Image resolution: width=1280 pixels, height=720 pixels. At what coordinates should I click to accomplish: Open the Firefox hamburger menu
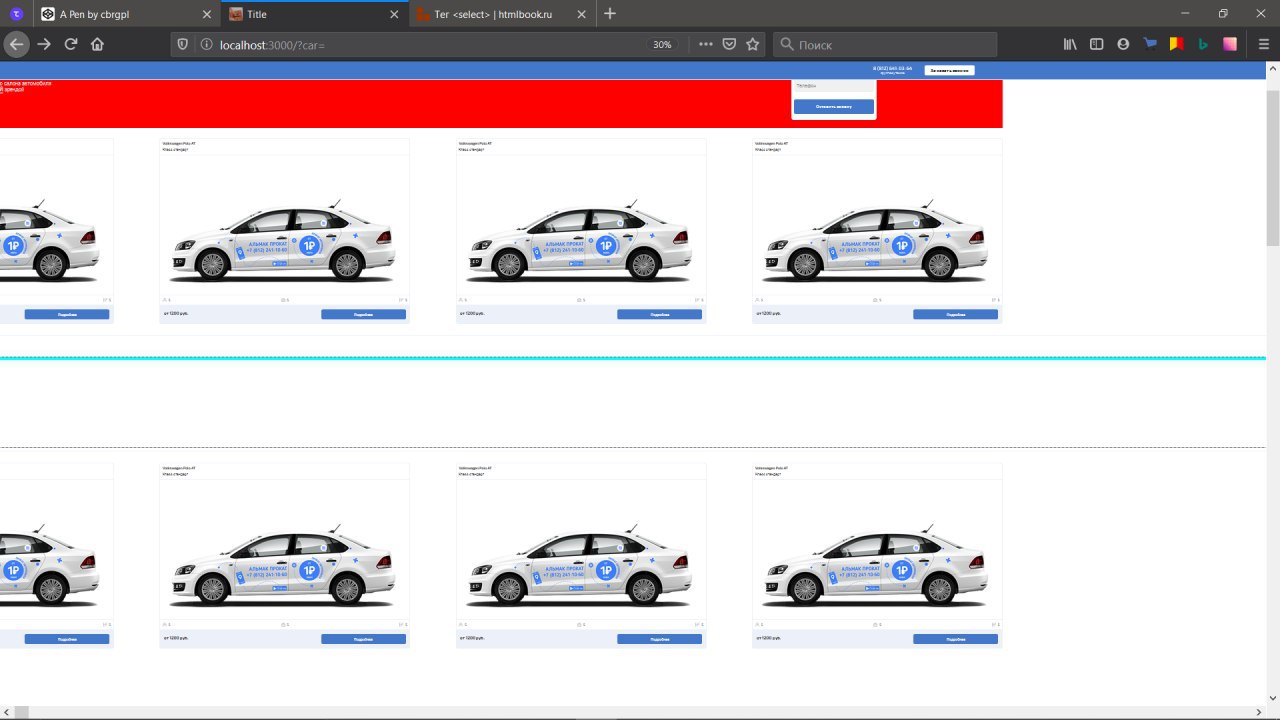[1264, 44]
